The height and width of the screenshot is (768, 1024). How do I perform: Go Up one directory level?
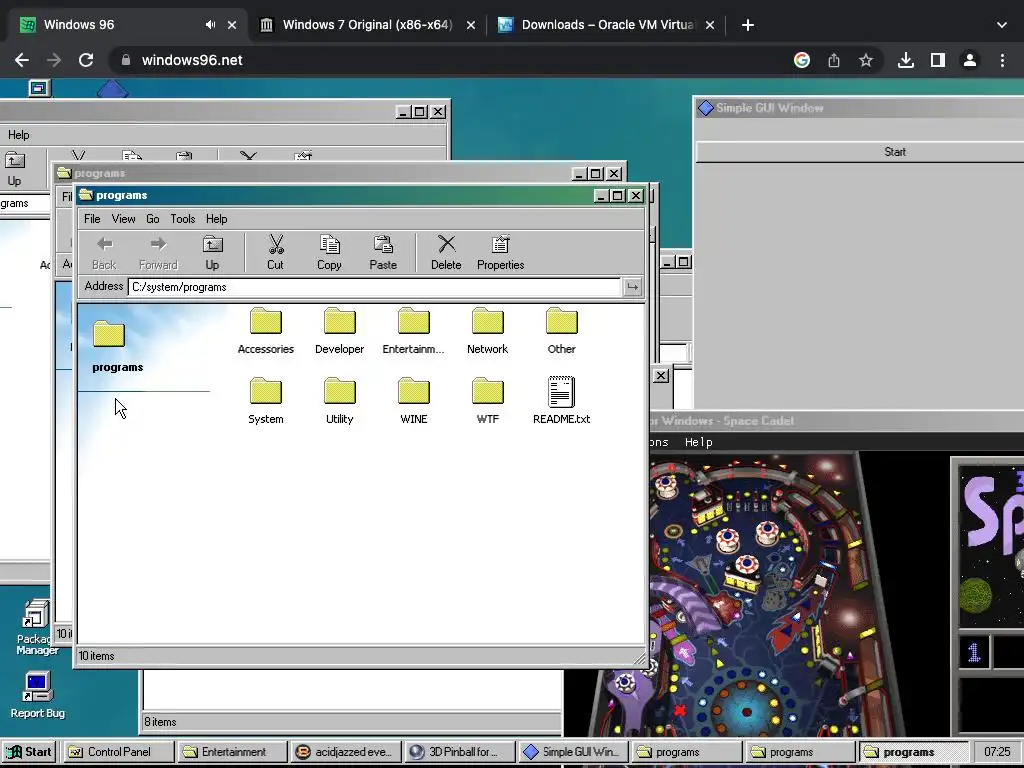(x=212, y=253)
